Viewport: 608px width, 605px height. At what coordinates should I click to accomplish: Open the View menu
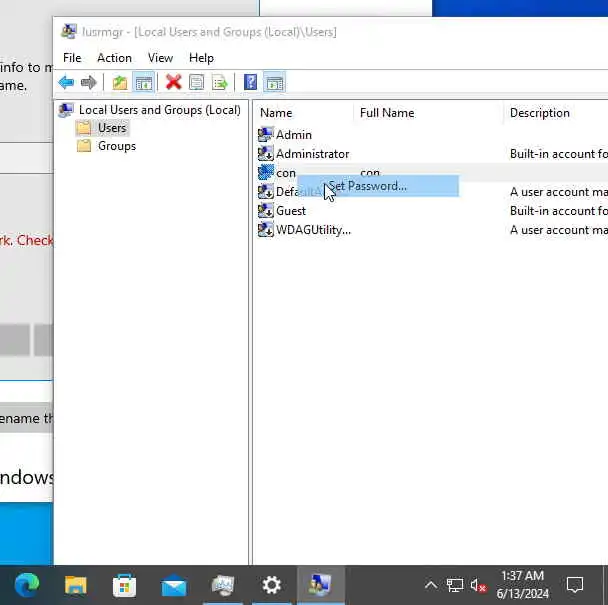click(x=160, y=58)
